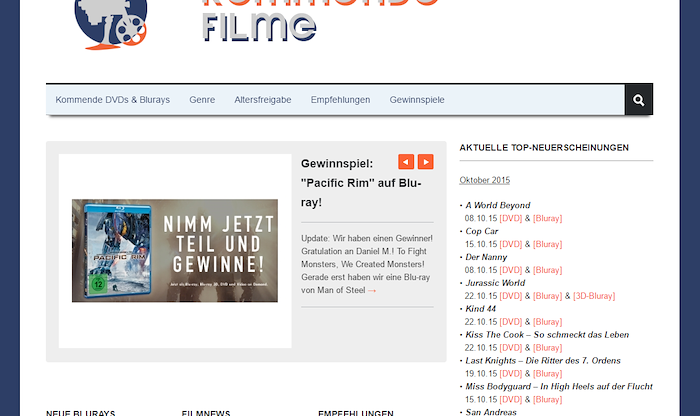Click Bluray link for Jurassic World
700x416 pixels.
548,296
